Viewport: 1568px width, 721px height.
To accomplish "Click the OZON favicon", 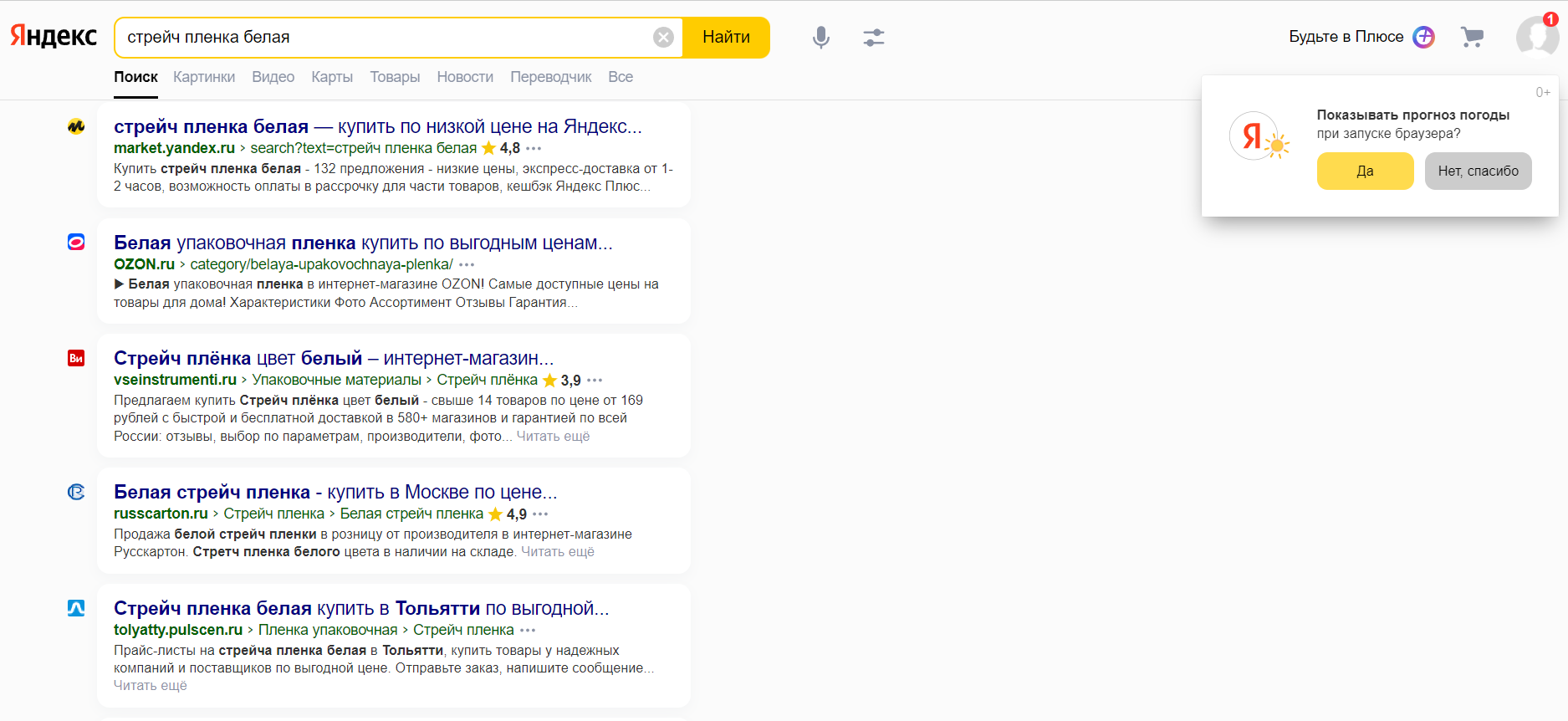I will tap(76, 243).
